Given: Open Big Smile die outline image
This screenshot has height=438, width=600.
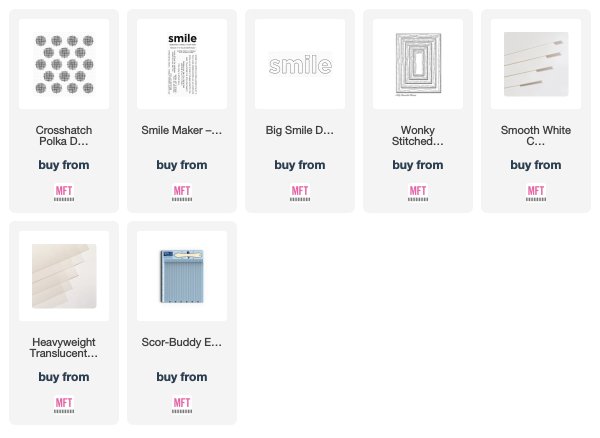Looking at the screenshot, I should click(x=300, y=64).
